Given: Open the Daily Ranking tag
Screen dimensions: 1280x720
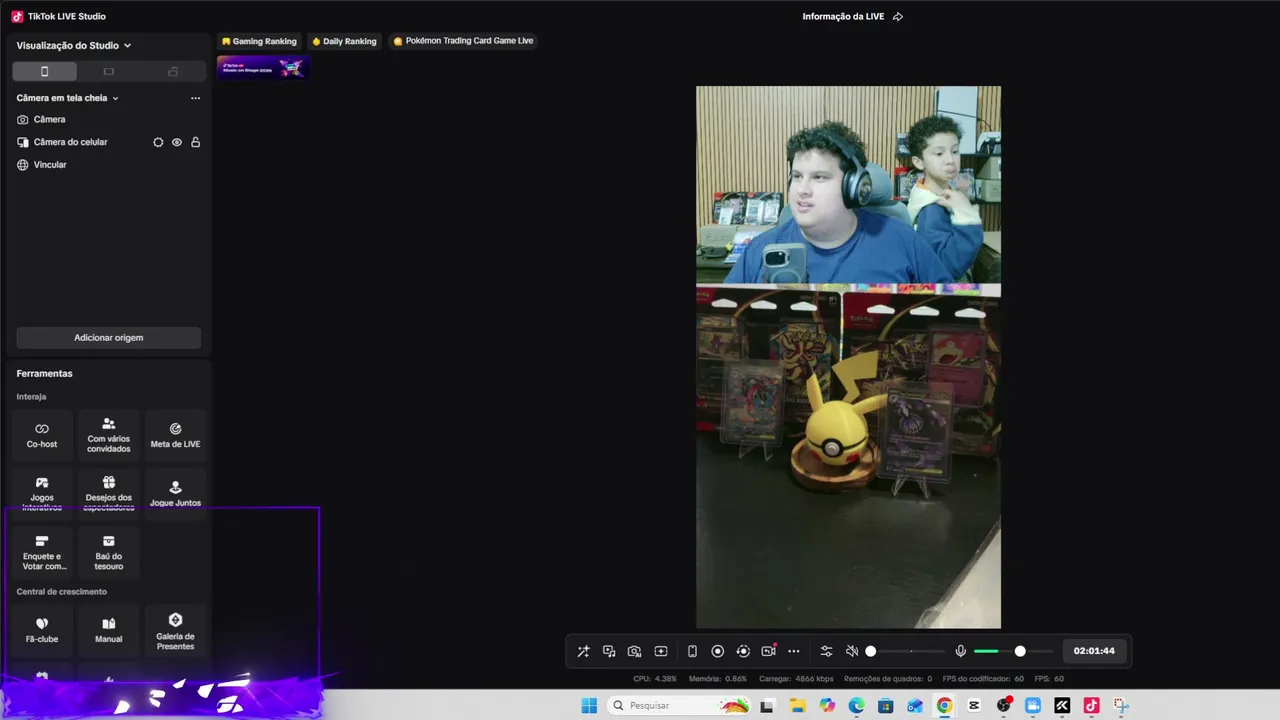Looking at the screenshot, I should coord(344,41).
